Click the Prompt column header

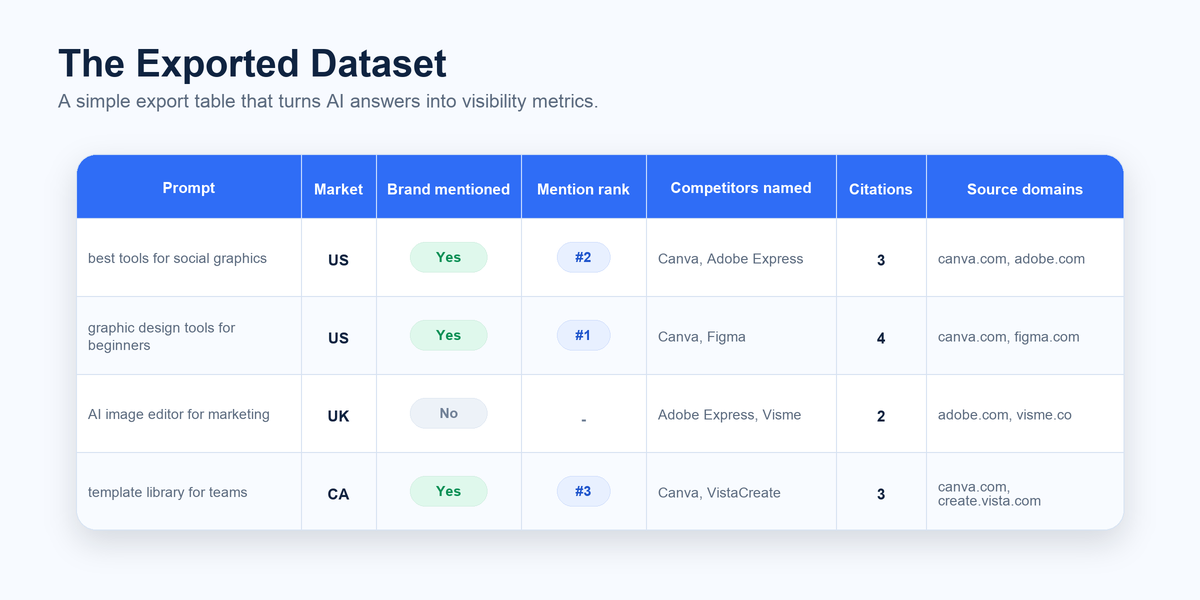coord(189,188)
